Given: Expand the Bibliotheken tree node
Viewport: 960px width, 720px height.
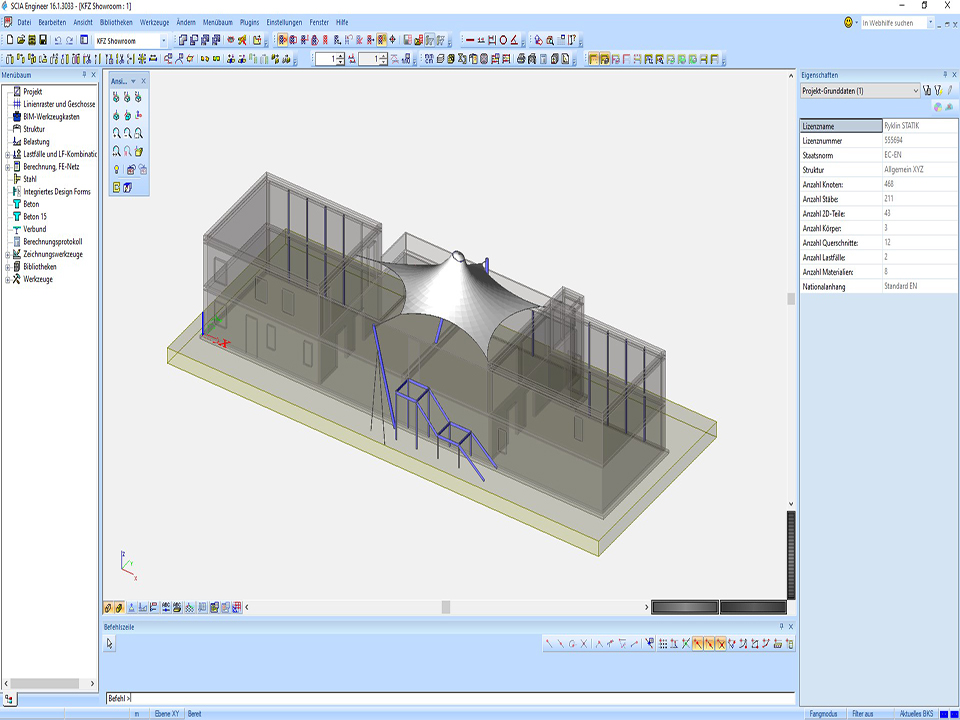Looking at the screenshot, I should (x=8, y=267).
